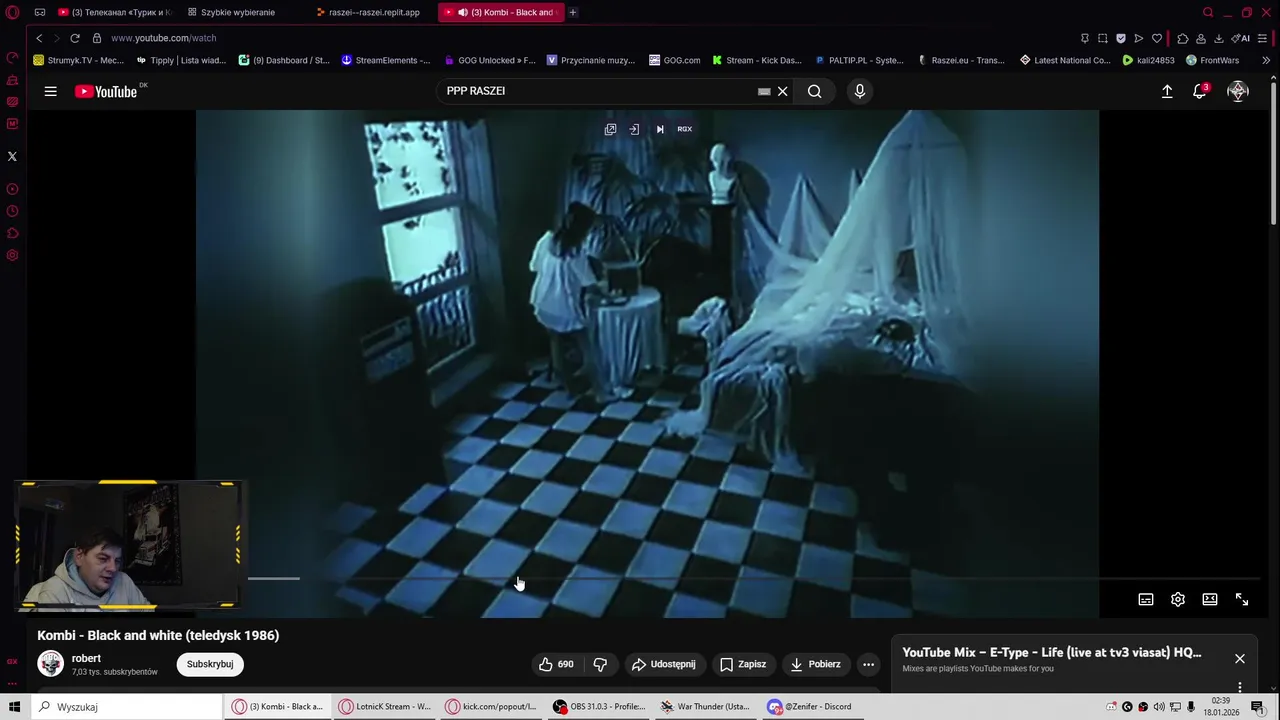Open the Discord @Zenifer taskbar window

click(x=812, y=707)
